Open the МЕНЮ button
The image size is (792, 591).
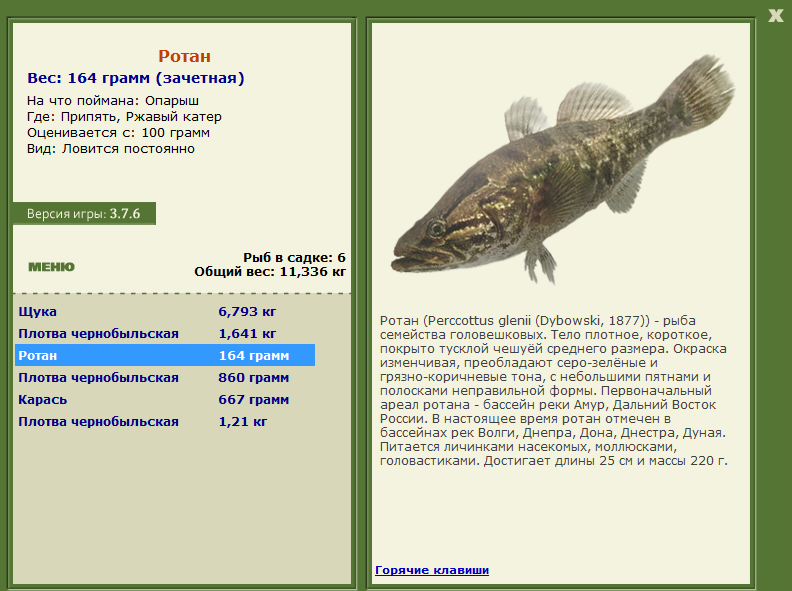[x=52, y=267]
